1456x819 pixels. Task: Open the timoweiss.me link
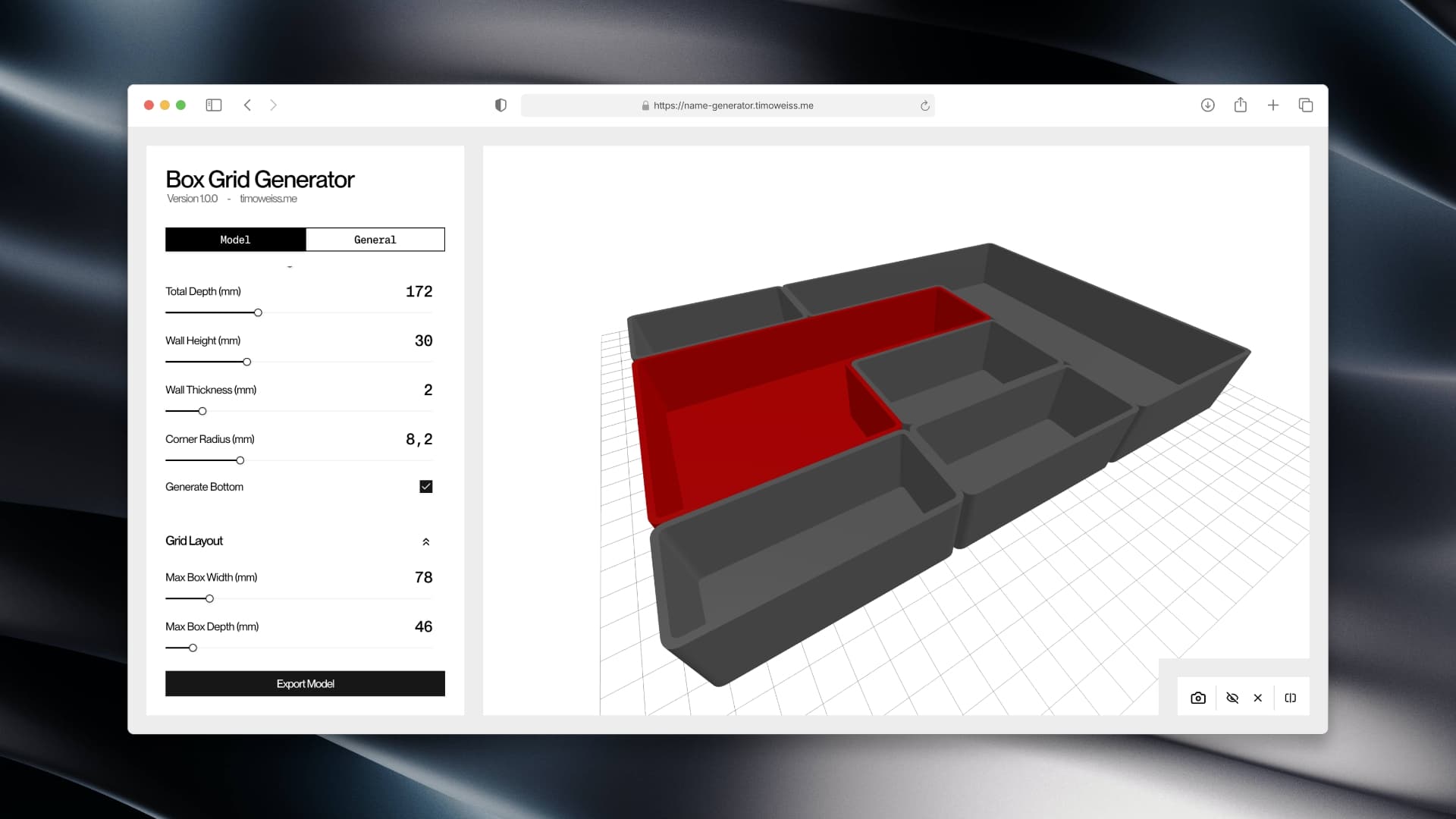coord(268,199)
